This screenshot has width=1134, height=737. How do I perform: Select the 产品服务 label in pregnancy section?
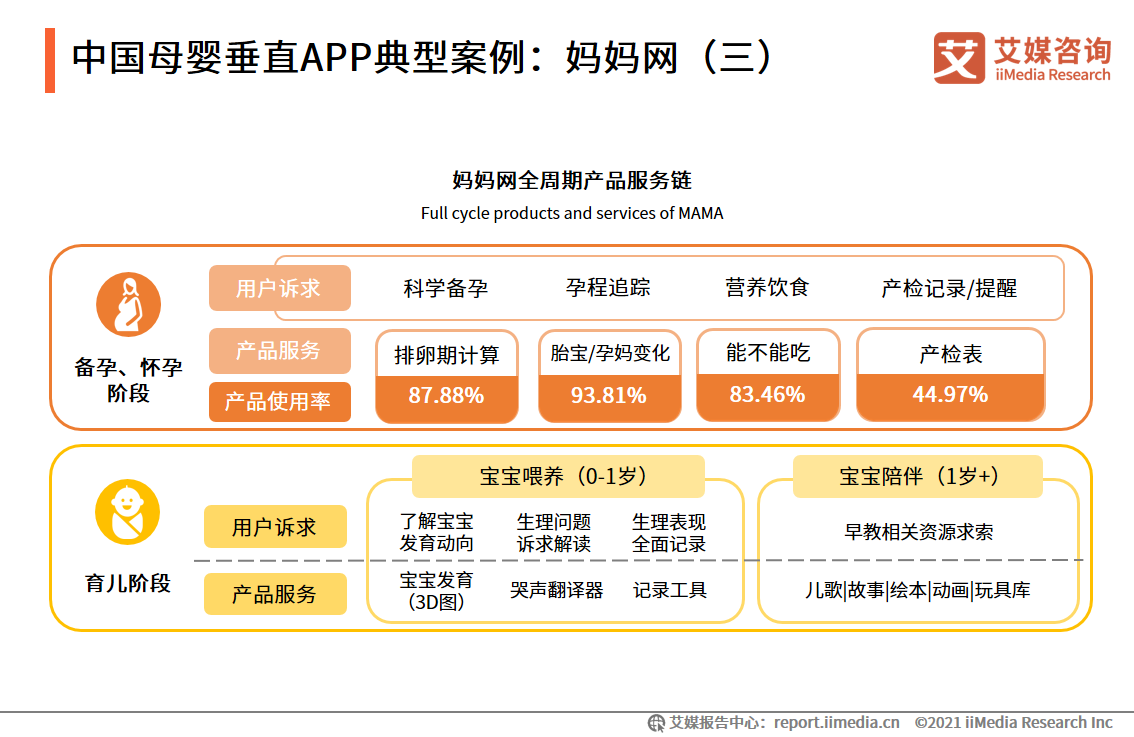(280, 351)
